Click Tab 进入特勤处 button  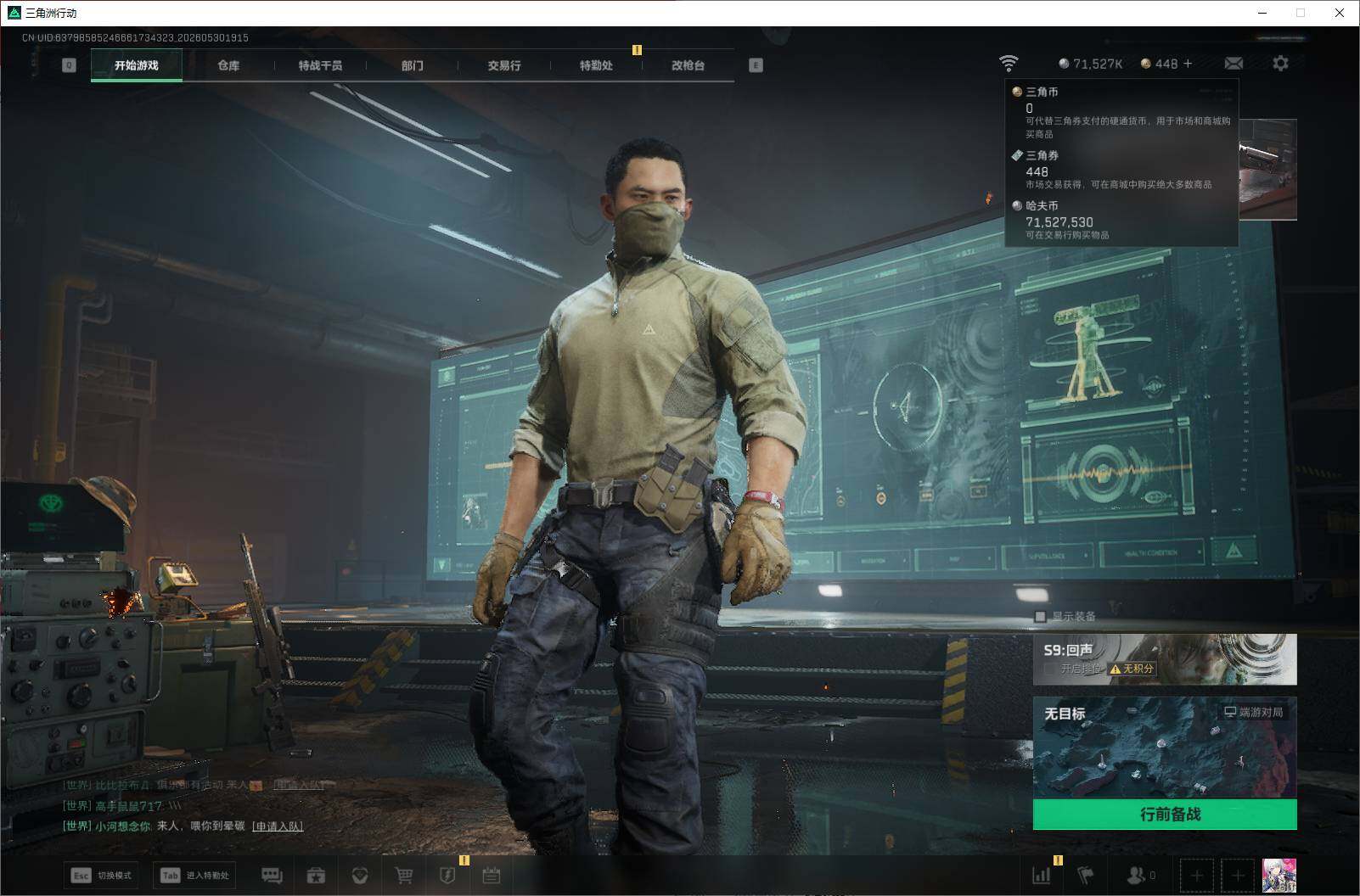point(194,876)
